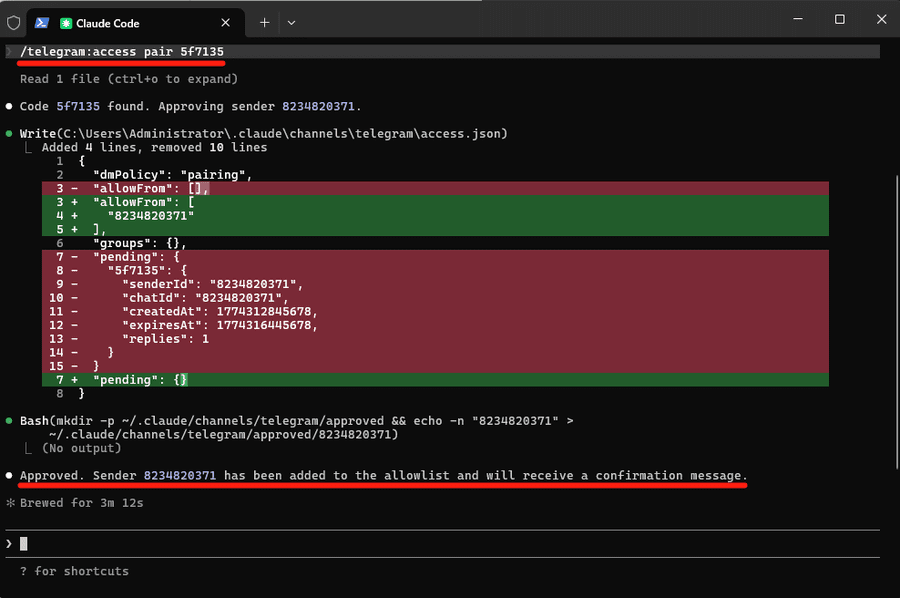Click the green Claude Code tab icon
Image resolution: width=900 pixels, height=598 pixels.
[66, 24]
